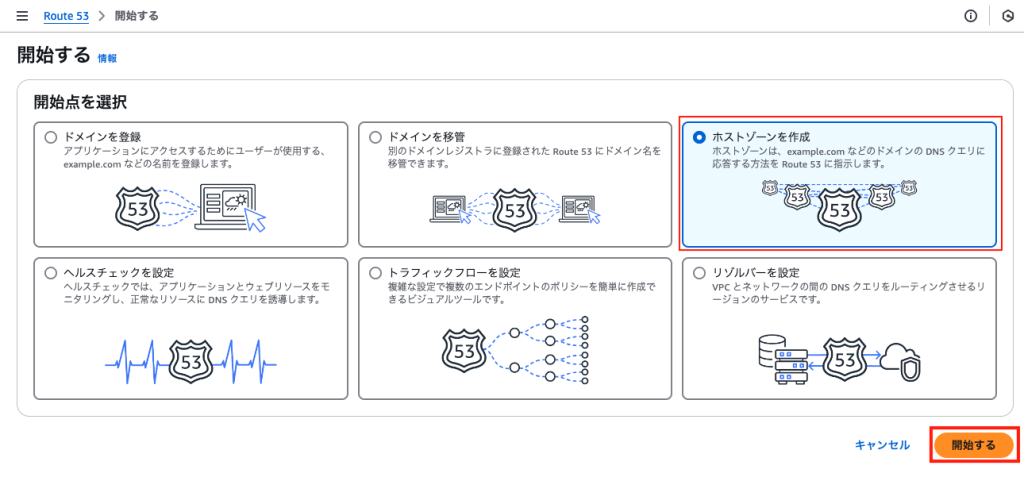This screenshot has height=477, width=1024.
Task: Select the ヘルスチェックを設定 radio button
Action: click(50, 273)
